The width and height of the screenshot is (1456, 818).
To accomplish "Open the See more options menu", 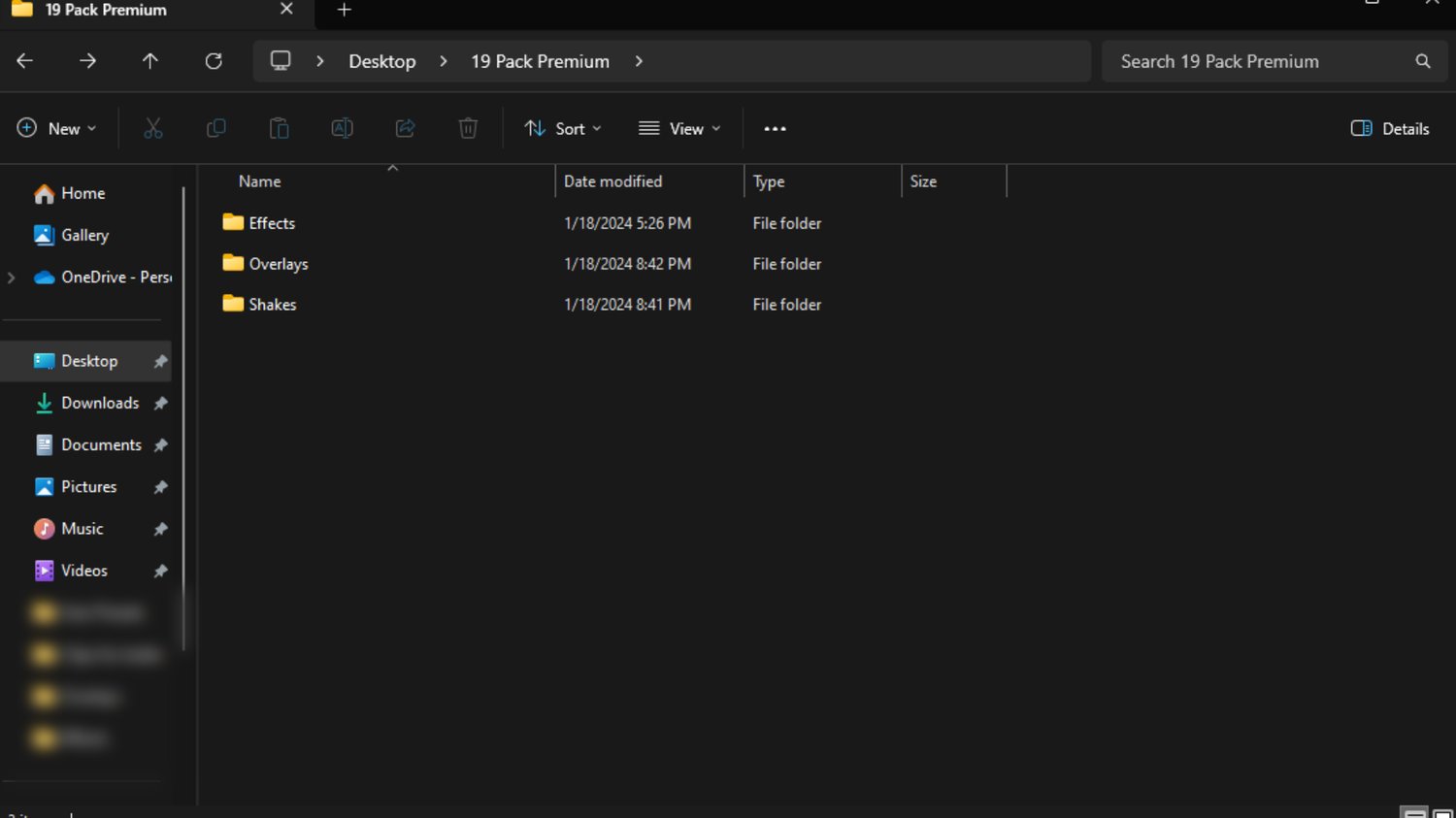I will [775, 128].
